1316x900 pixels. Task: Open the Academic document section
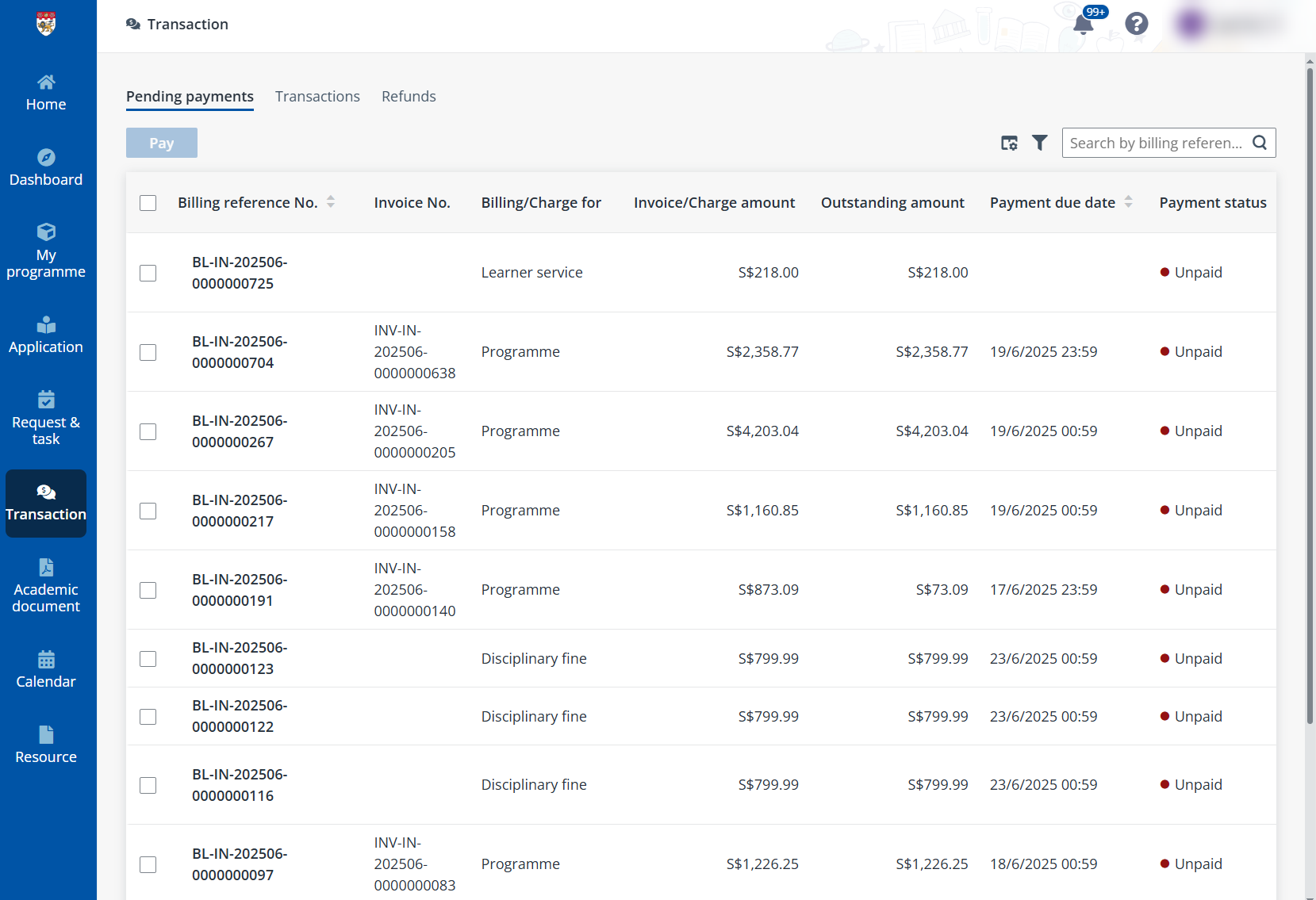click(x=45, y=586)
